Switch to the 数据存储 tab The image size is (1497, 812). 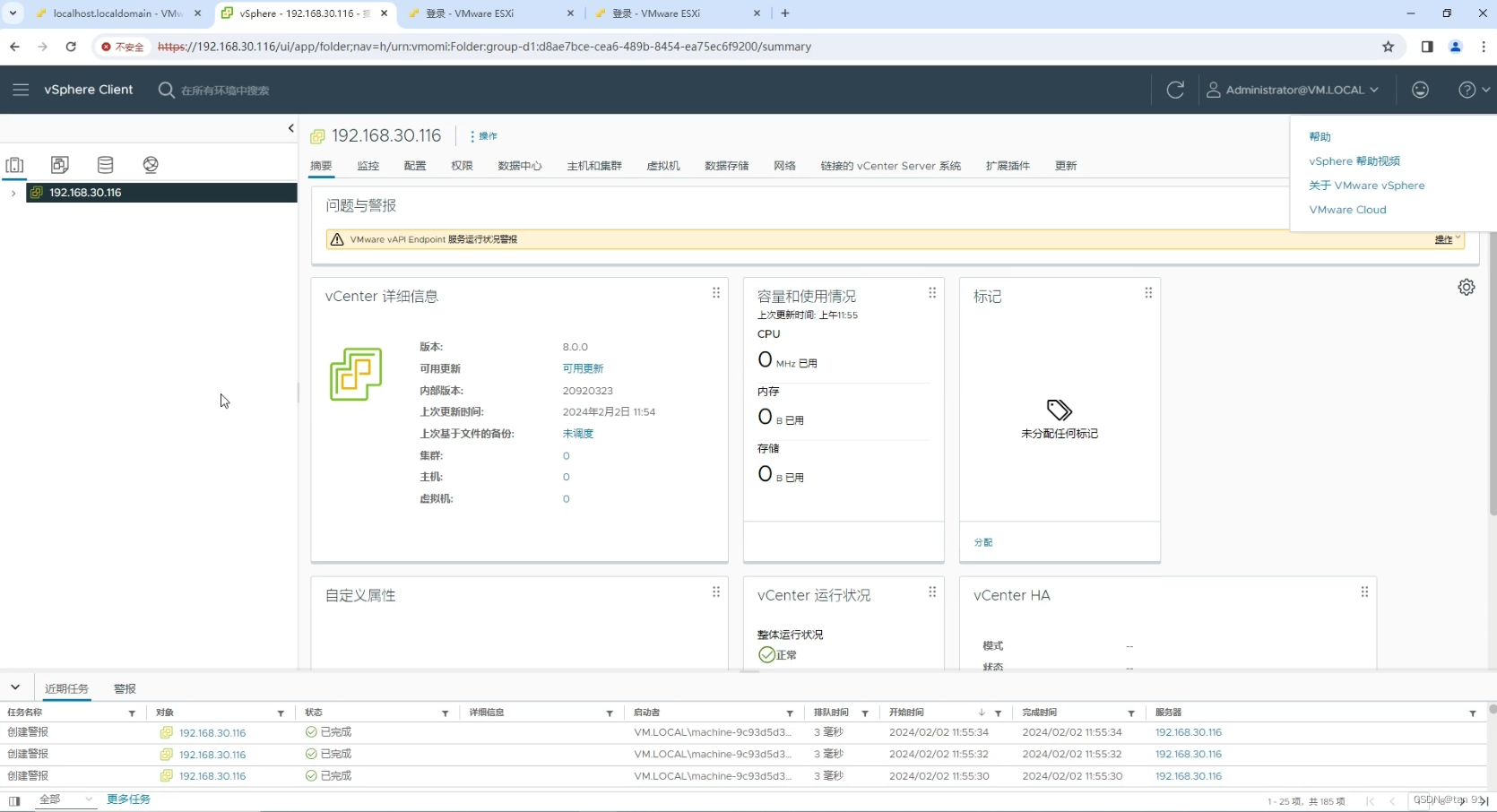tap(726, 166)
